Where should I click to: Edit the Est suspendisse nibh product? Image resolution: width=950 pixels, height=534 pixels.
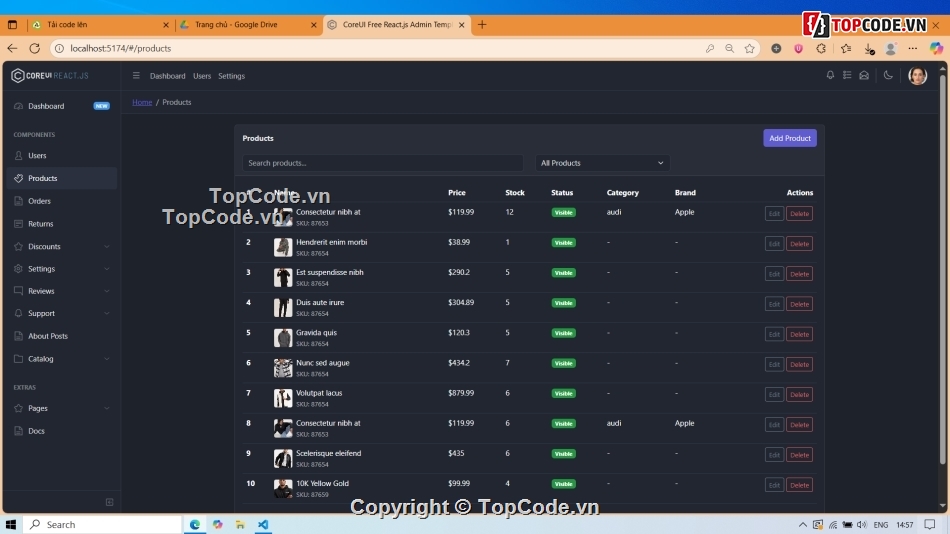coord(774,274)
